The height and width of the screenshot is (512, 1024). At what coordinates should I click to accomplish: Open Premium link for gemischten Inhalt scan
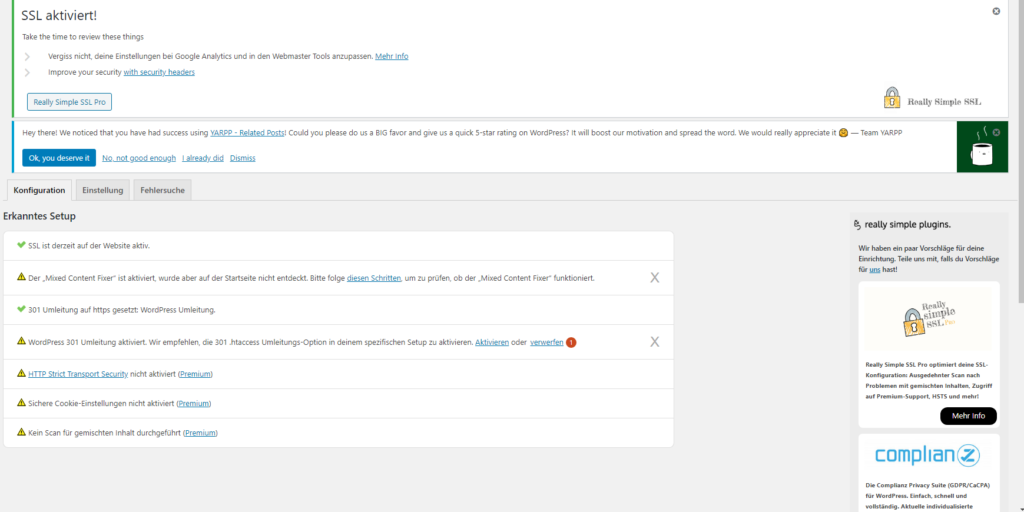(200, 433)
